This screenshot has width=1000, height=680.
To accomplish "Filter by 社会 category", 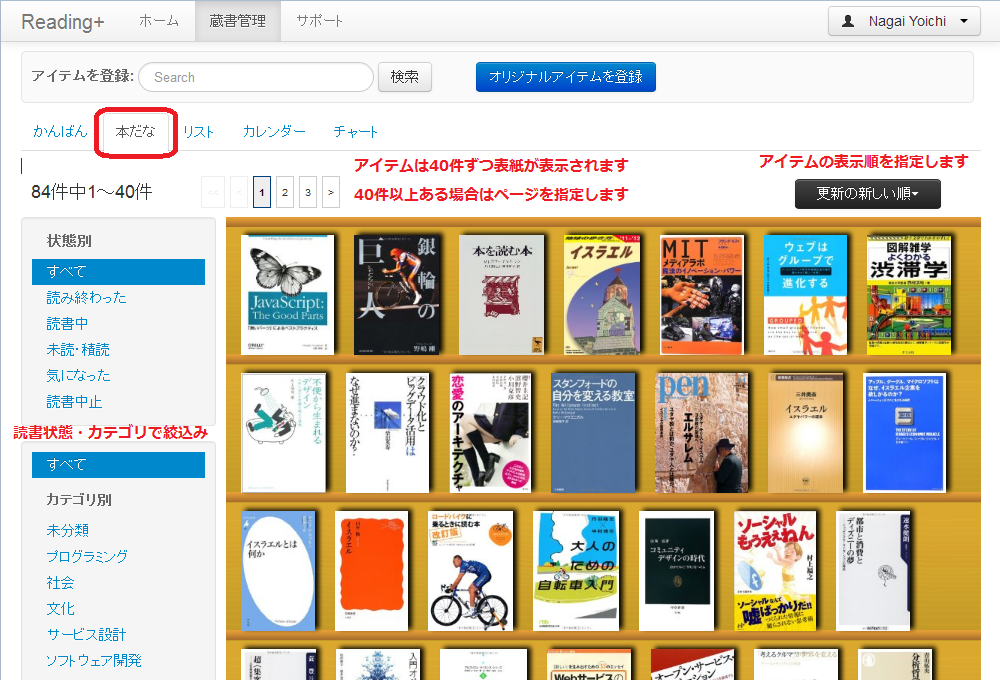I will coord(61,582).
